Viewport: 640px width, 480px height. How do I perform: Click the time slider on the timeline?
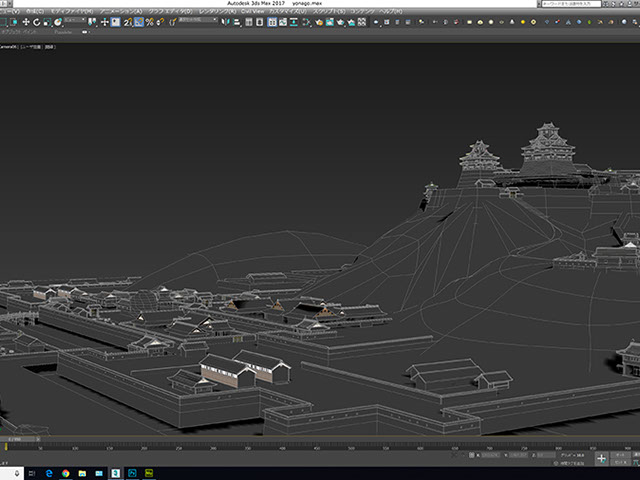coord(20,439)
